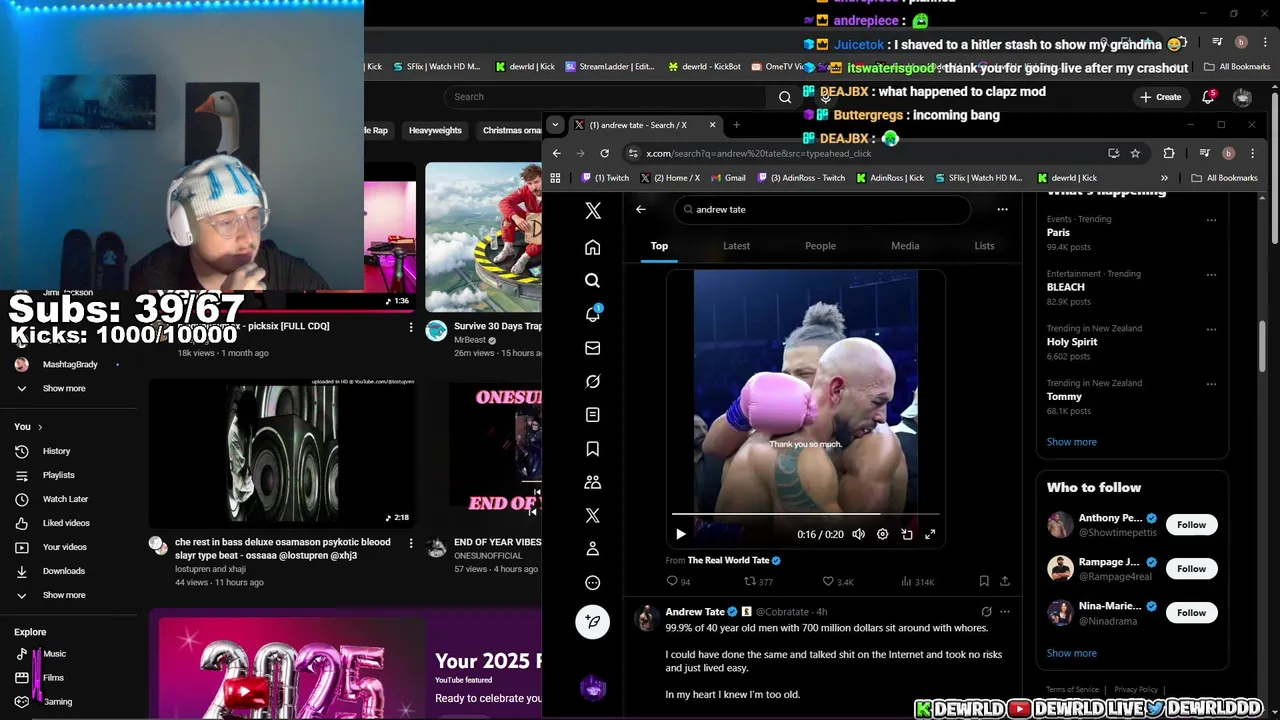Open options menu for BLEACH trend
The width and height of the screenshot is (1280, 720).
pyautogui.click(x=1211, y=275)
